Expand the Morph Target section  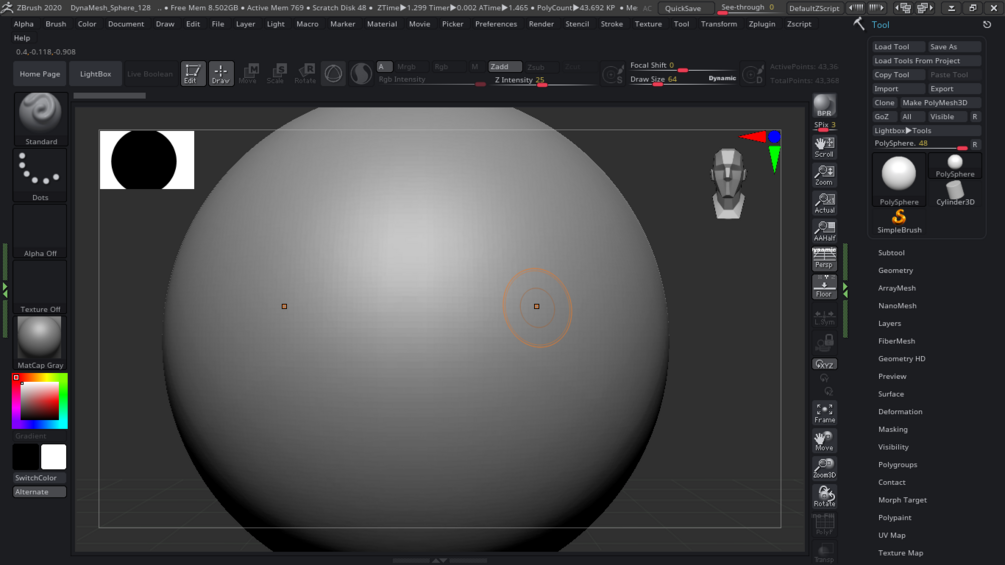point(902,500)
